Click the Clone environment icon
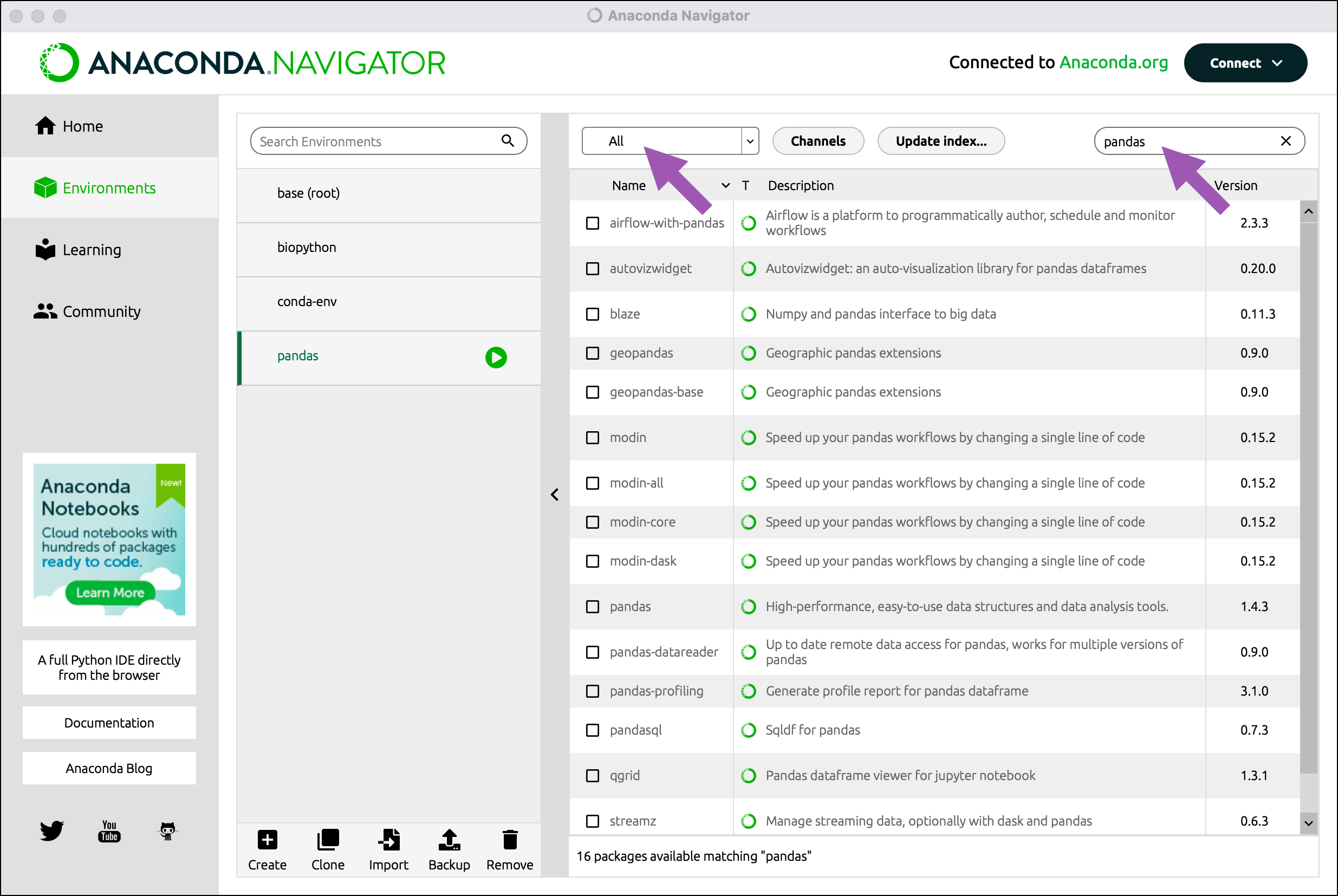 tap(328, 840)
